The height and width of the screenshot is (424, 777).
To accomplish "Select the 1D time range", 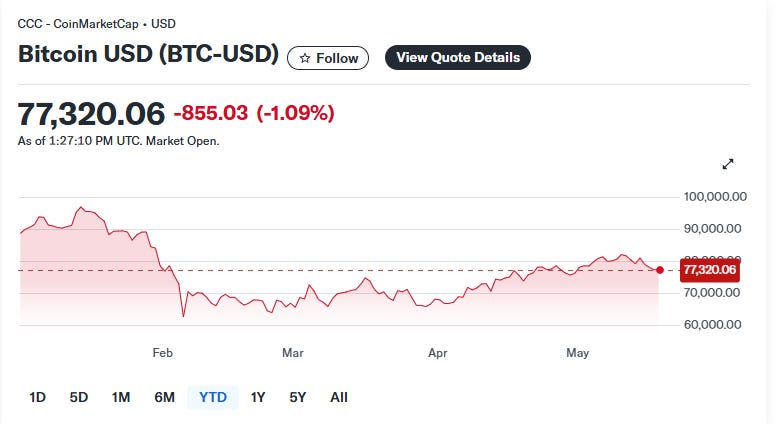I will [x=38, y=397].
